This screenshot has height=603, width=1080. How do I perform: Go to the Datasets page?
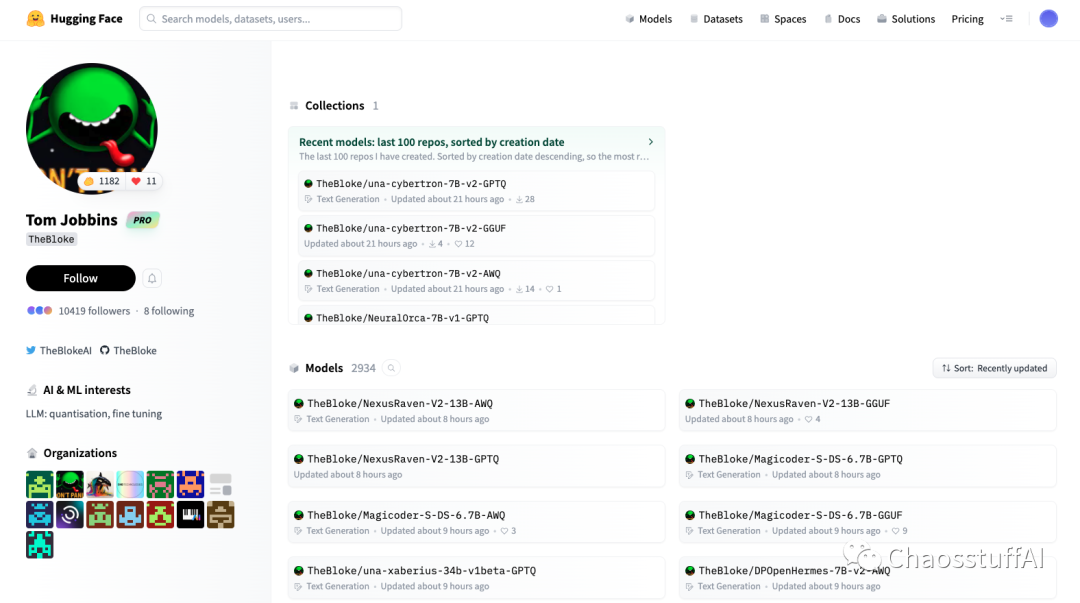[716, 19]
